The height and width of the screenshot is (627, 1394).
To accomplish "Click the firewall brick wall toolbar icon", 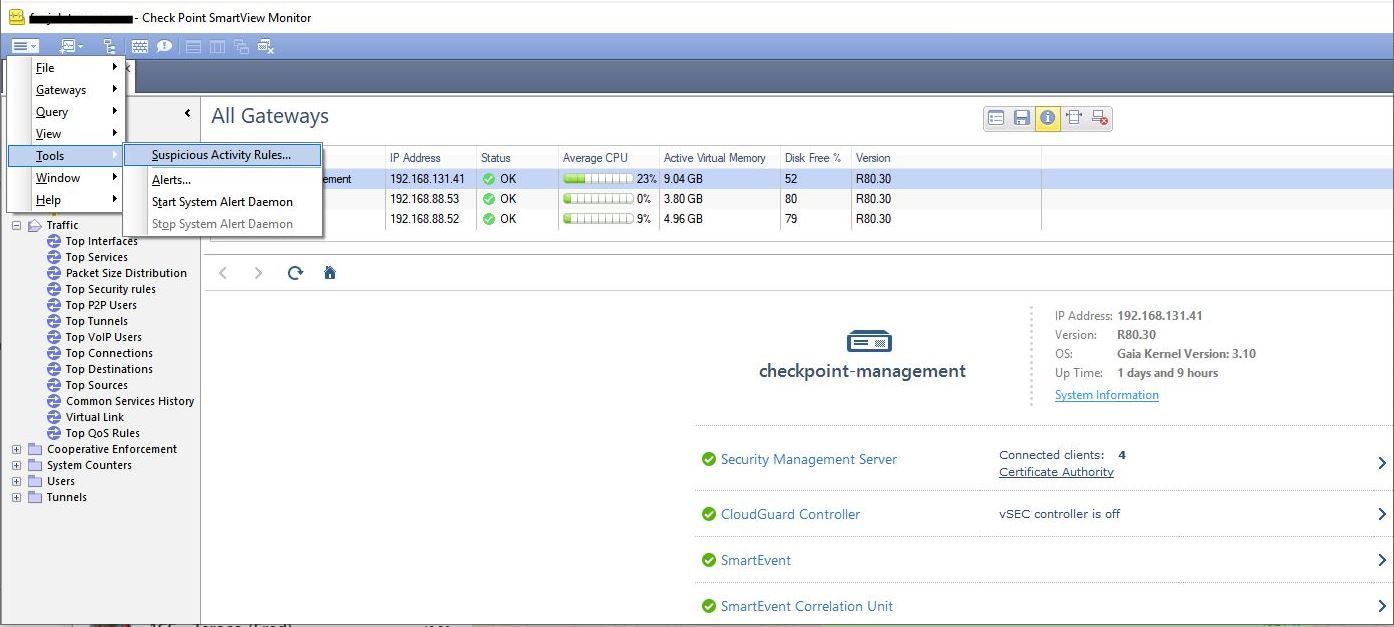I will [140, 46].
